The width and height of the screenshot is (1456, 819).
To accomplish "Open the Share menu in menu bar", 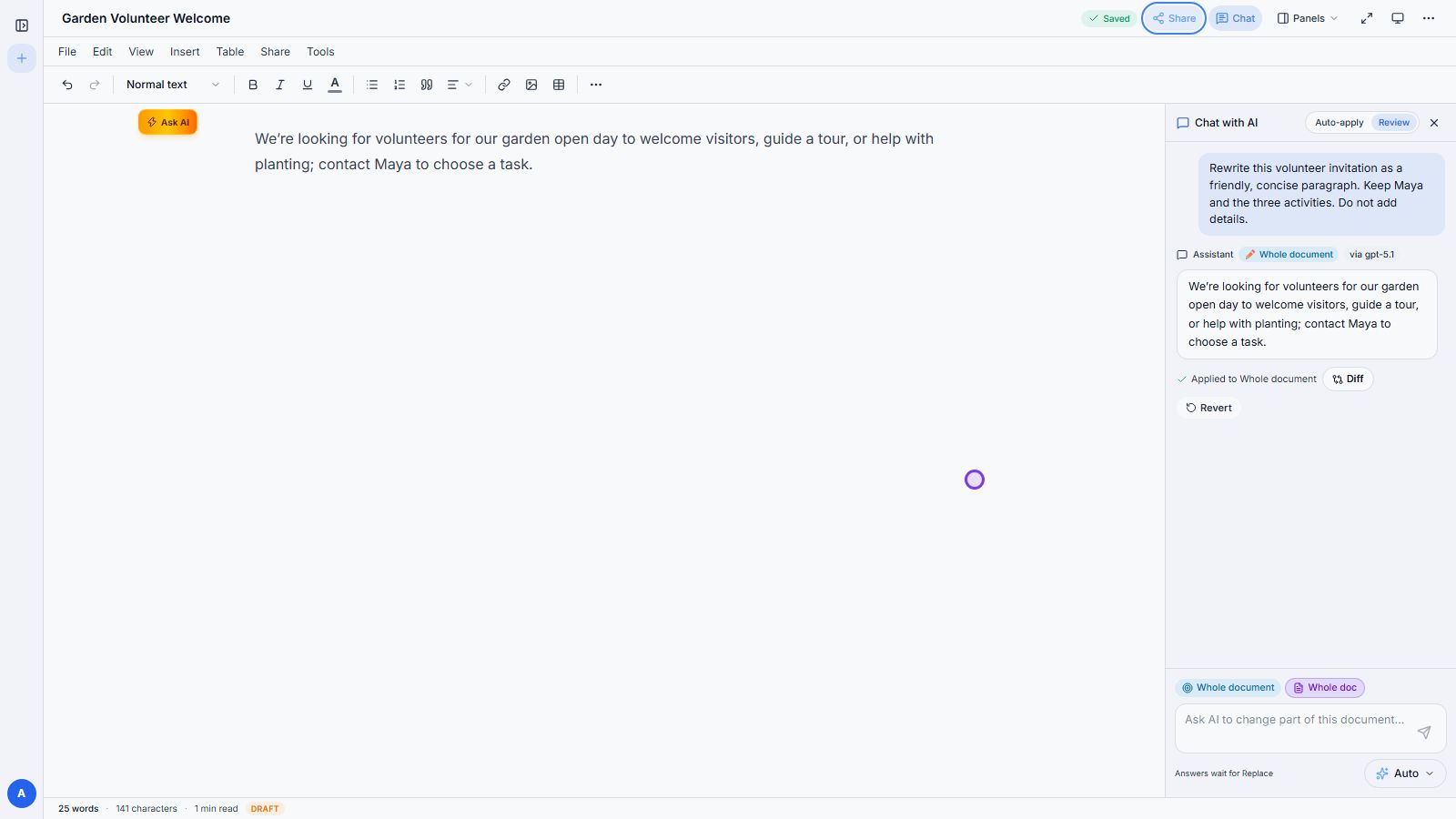I will click(276, 52).
